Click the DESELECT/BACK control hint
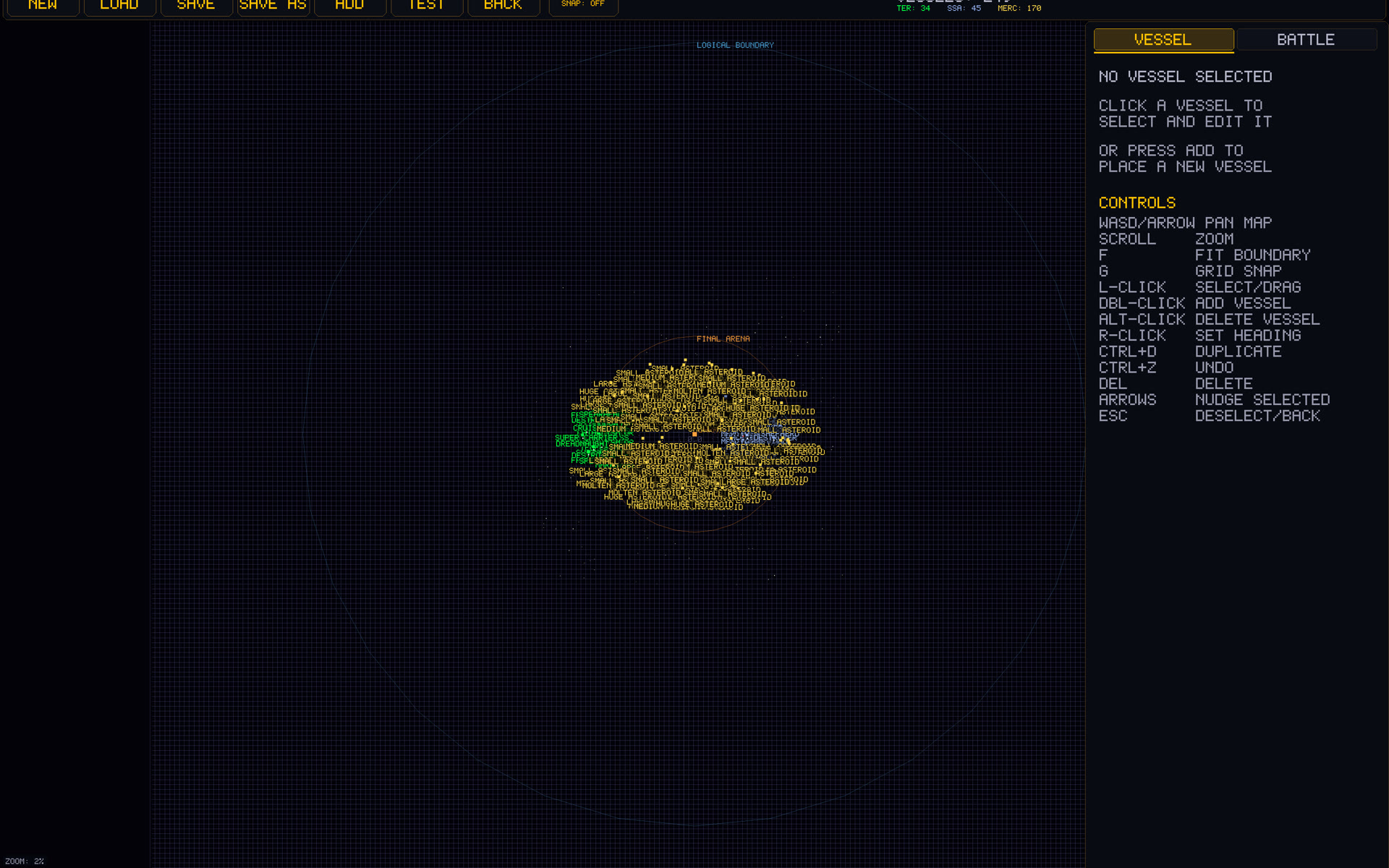 [x=1257, y=416]
